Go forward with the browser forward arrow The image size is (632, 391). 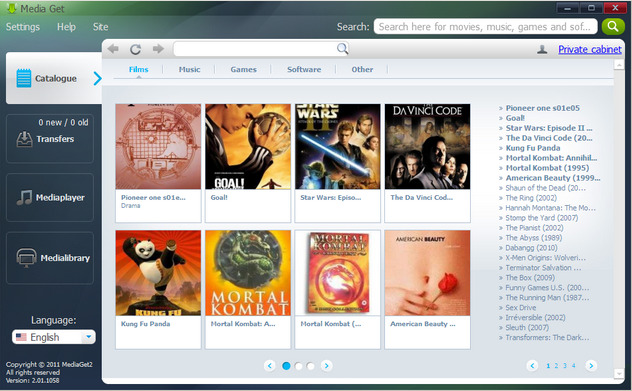tap(158, 49)
